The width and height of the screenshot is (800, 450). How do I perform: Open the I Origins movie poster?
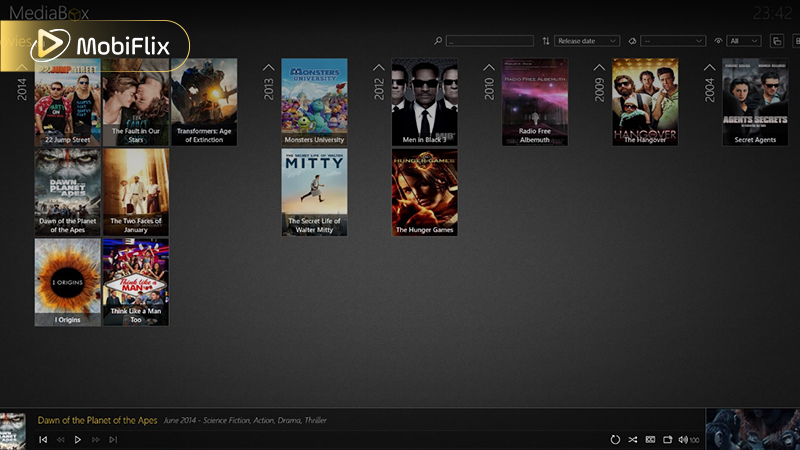(x=68, y=282)
